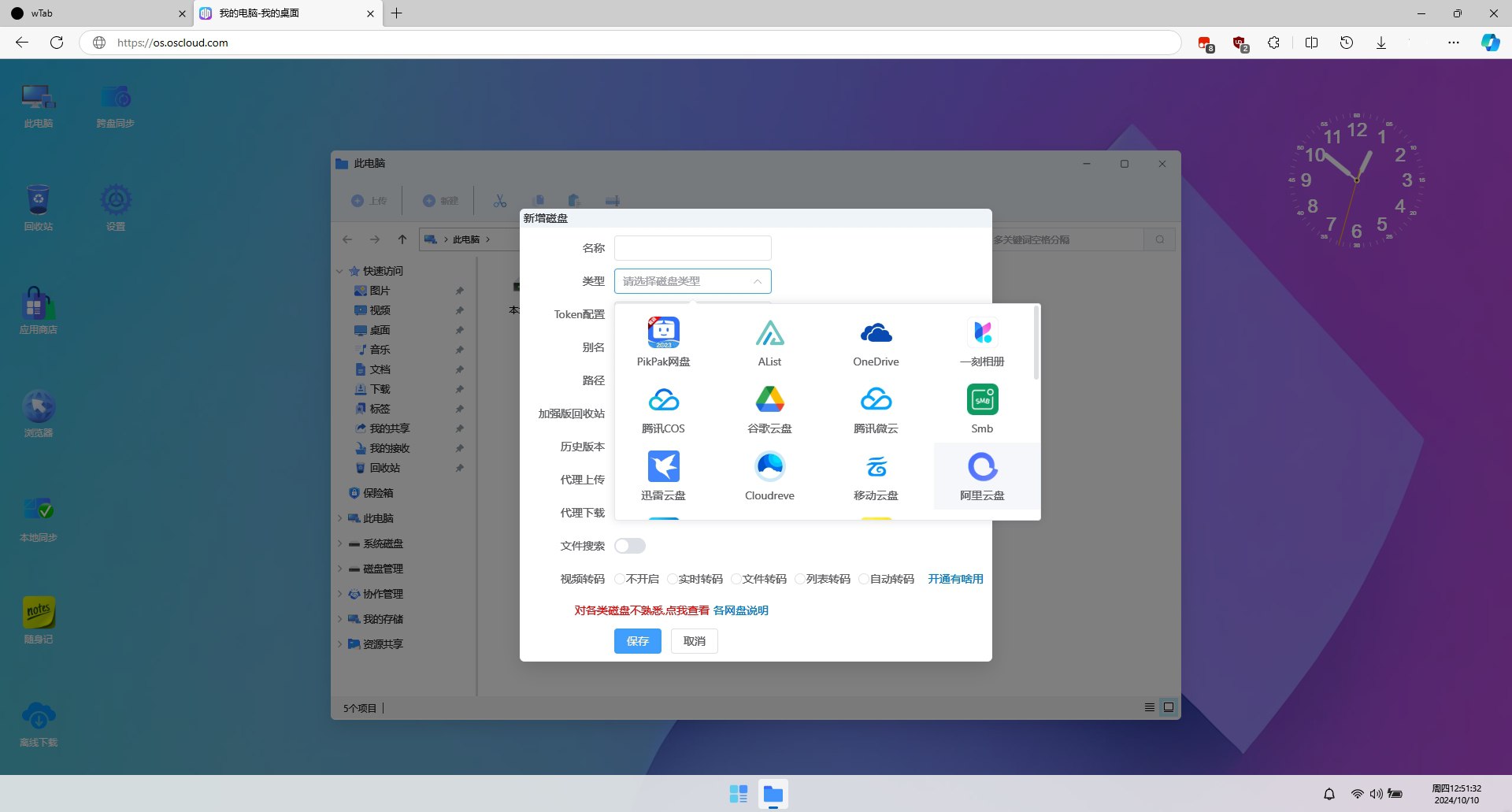This screenshot has width=1512, height=812.
Task: Open 跨盘同步 desktop icon
Action: (x=115, y=106)
